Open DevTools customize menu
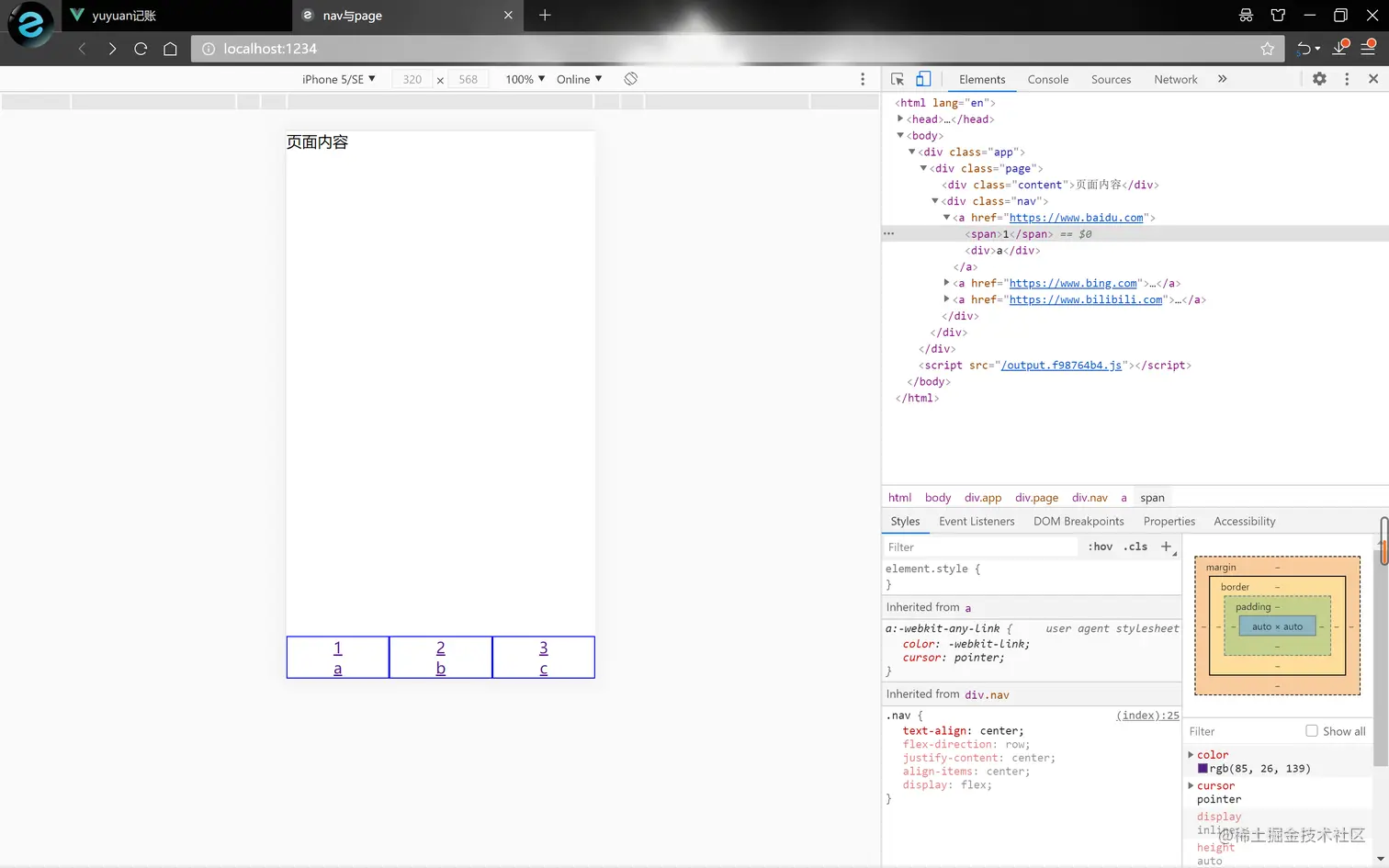Screen dimensions: 1389x868 1347,79
